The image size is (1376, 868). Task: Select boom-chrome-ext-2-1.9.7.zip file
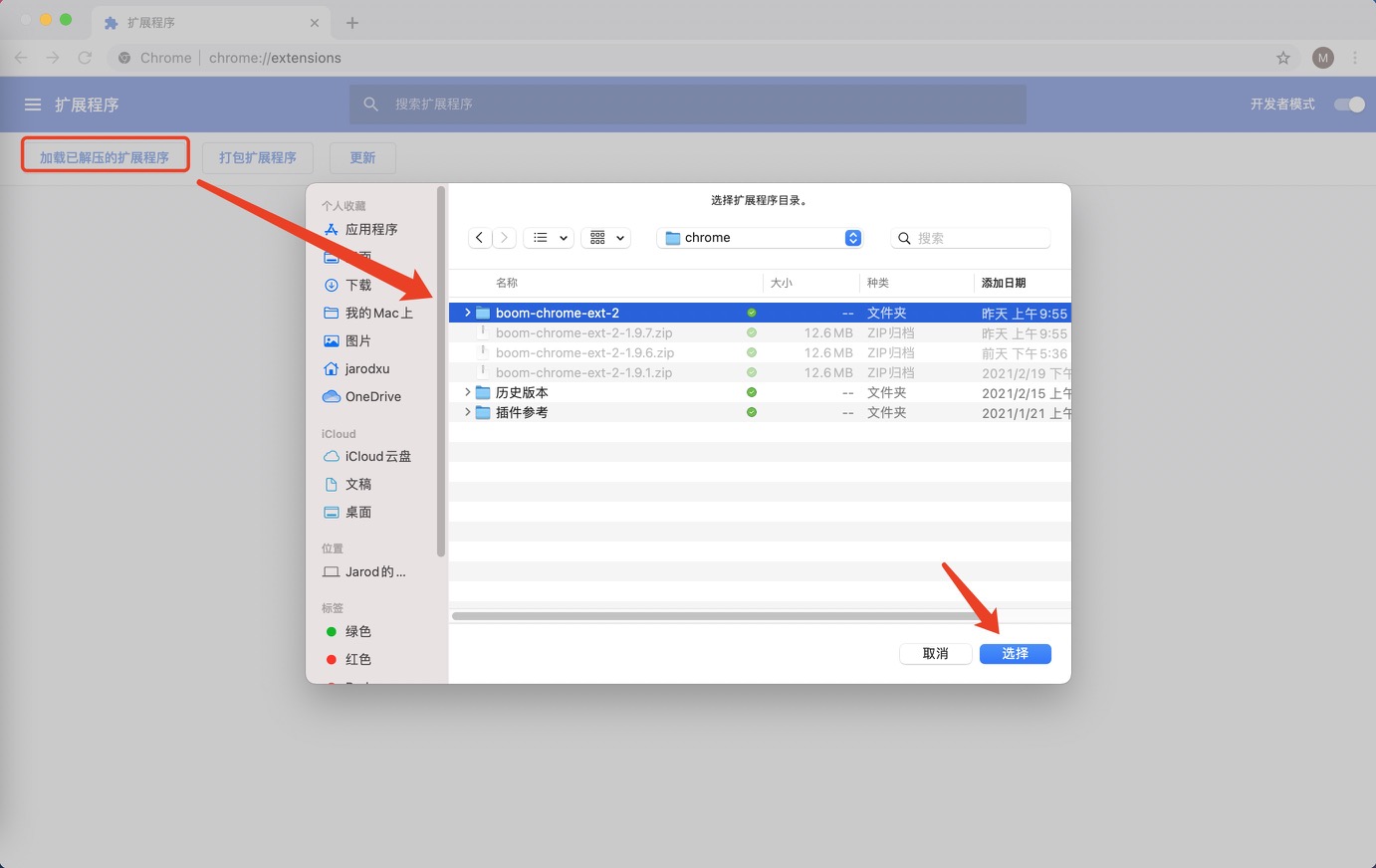[760, 332]
